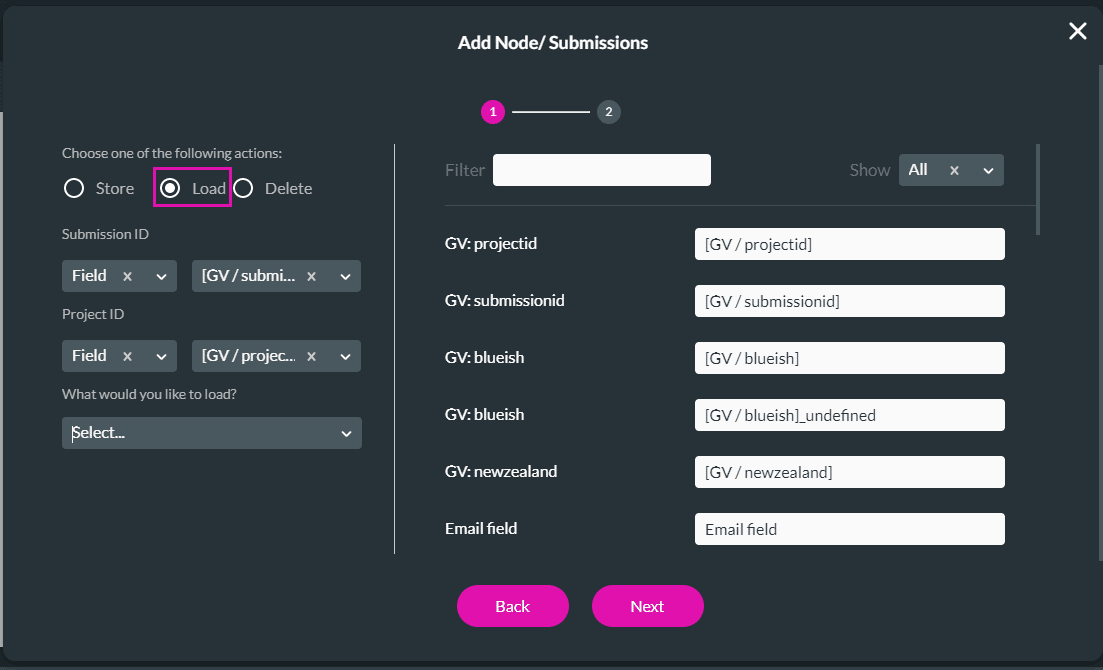This screenshot has height=670, width=1103.
Task: Click the Back button
Action: [512, 606]
